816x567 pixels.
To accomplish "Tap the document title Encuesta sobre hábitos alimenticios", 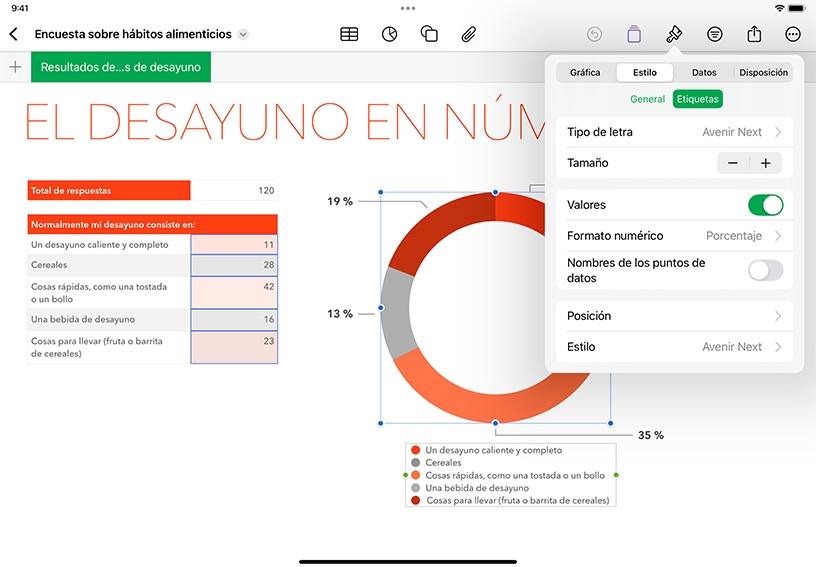I will tap(133, 34).
